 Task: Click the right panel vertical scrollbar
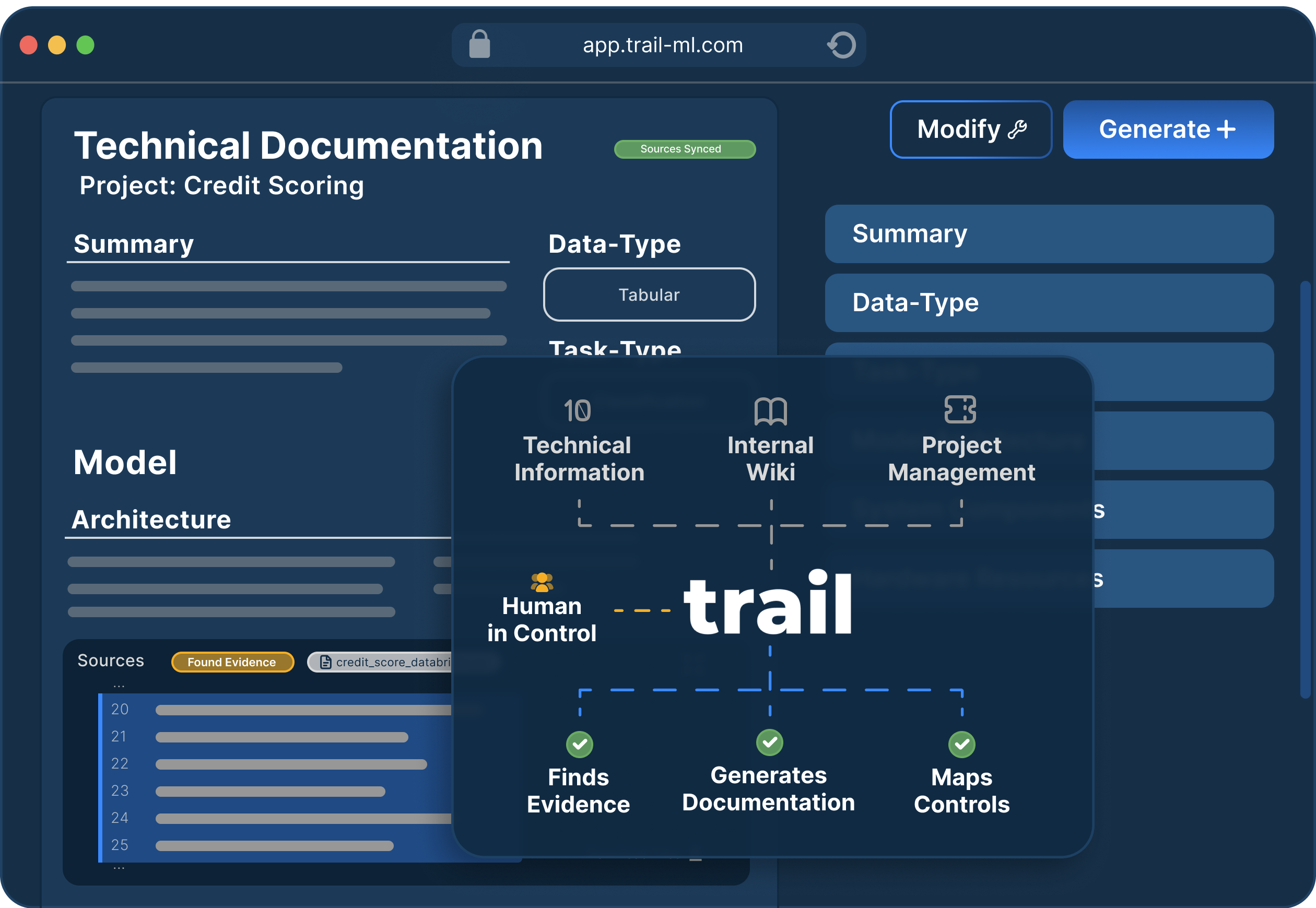[x=1305, y=489]
